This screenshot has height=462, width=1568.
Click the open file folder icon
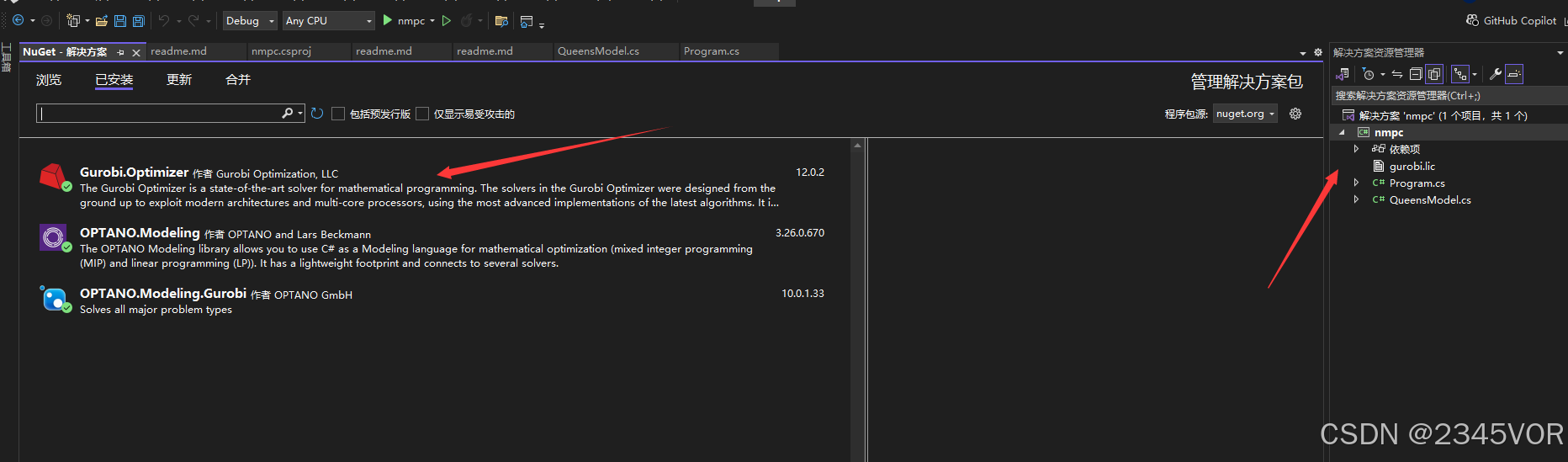click(102, 20)
